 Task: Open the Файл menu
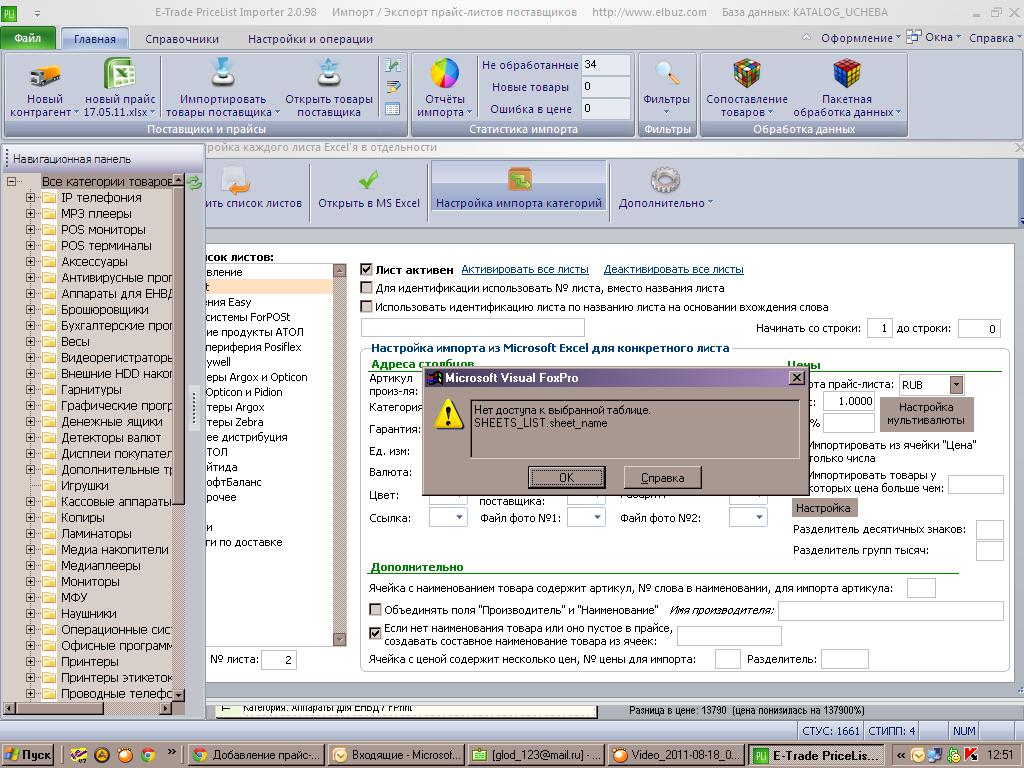click(27, 39)
